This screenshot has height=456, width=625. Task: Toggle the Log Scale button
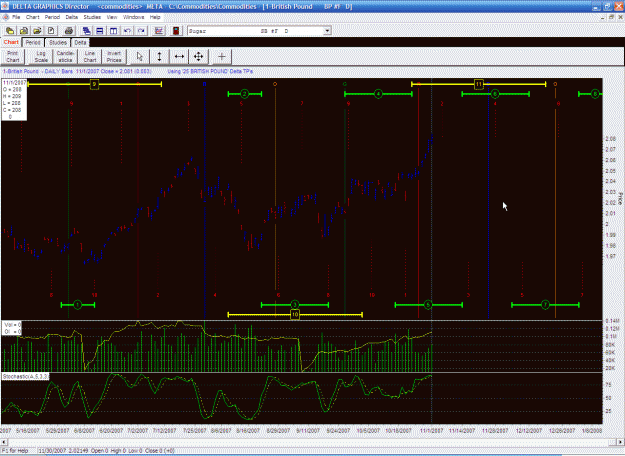41,57
